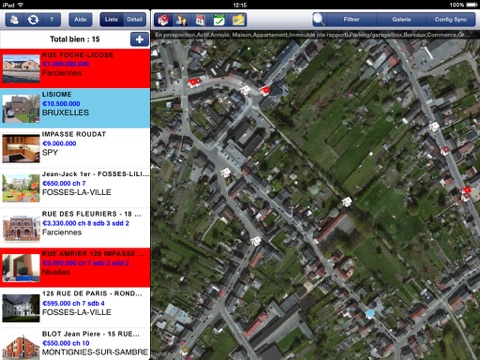The image size is (480, 360).
Task: Tap the €3.330.000 ch 8 sdb 3 details
Action: (x=86, y=223)
